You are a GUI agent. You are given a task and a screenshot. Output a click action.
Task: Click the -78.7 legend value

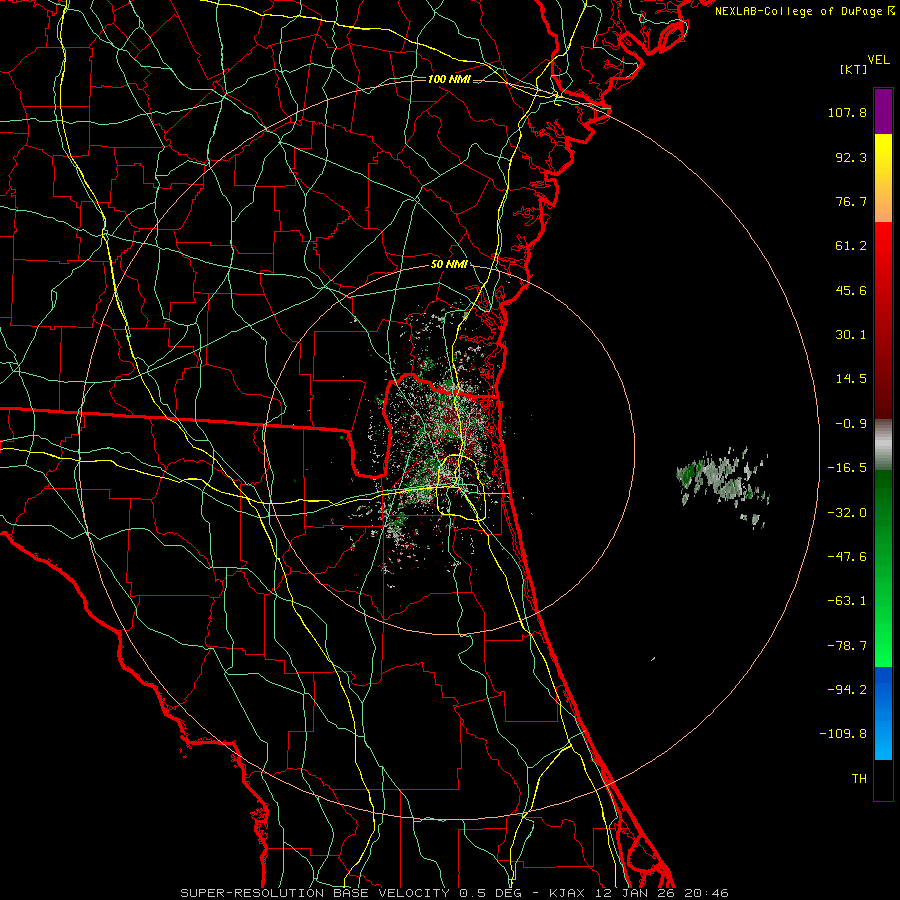(x=847, y=646)
